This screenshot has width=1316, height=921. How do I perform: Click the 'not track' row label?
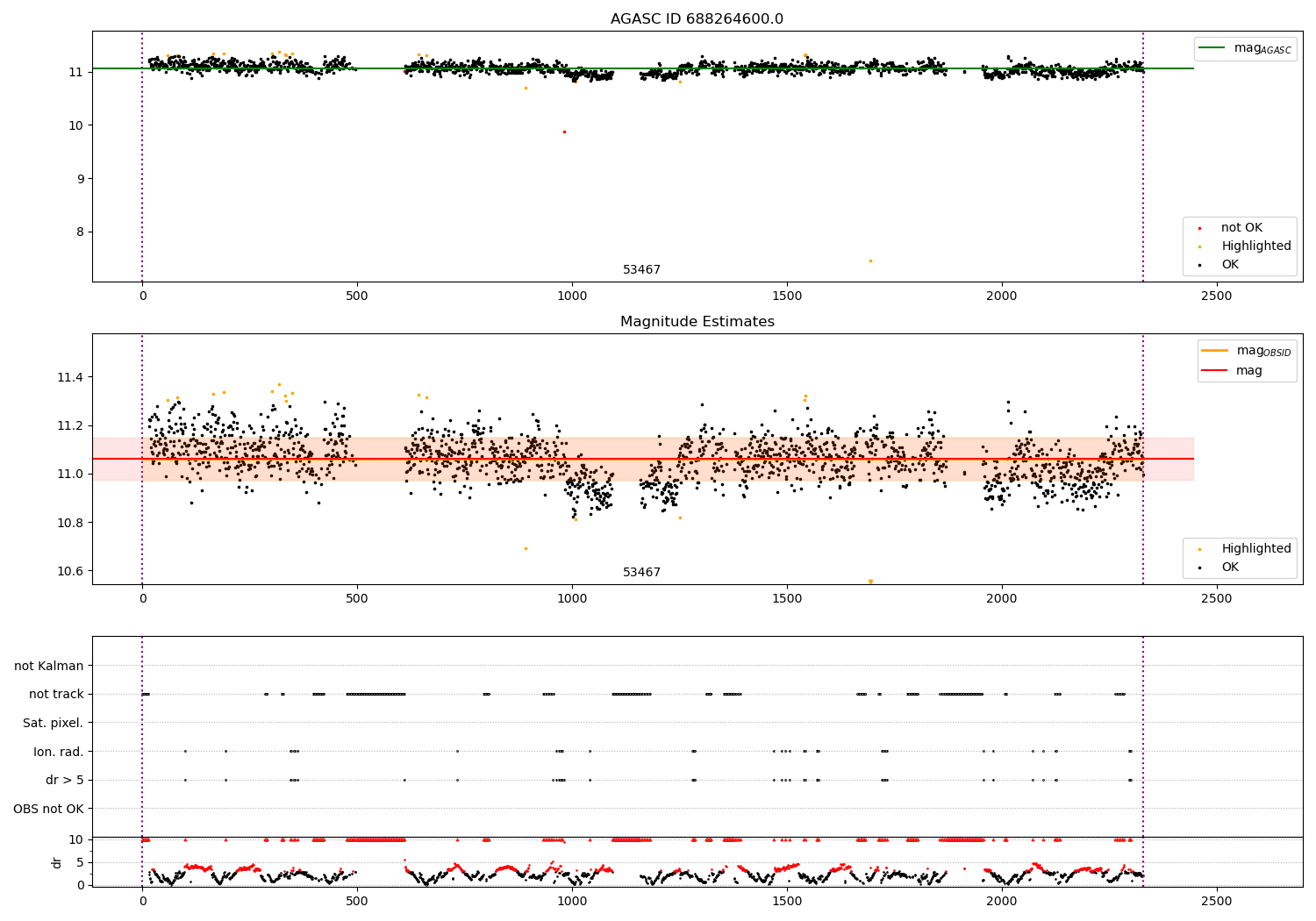(56, 695)
